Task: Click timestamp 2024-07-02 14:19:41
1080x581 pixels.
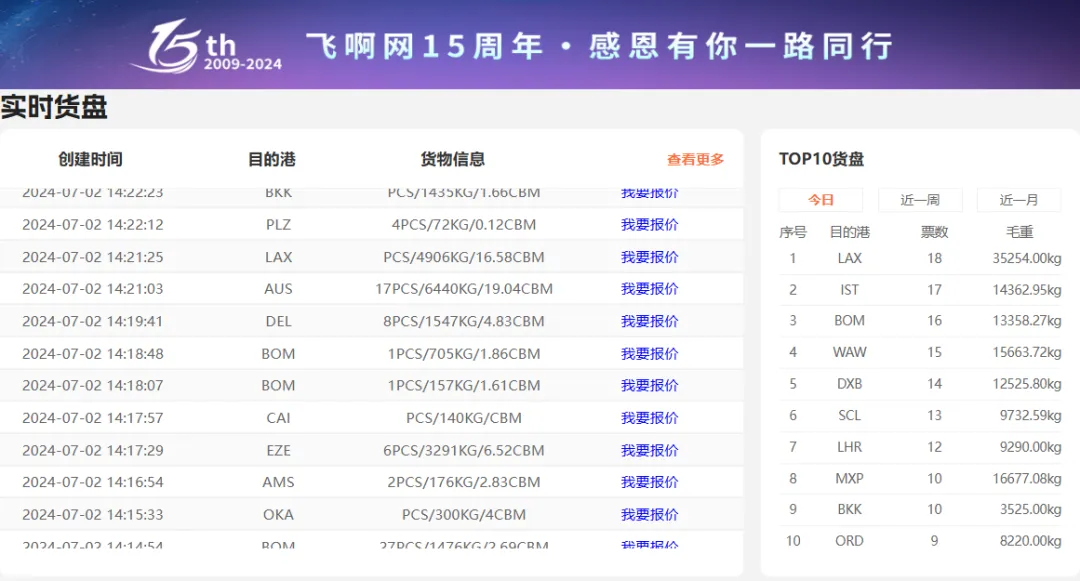Action: (x=92, y=321)
